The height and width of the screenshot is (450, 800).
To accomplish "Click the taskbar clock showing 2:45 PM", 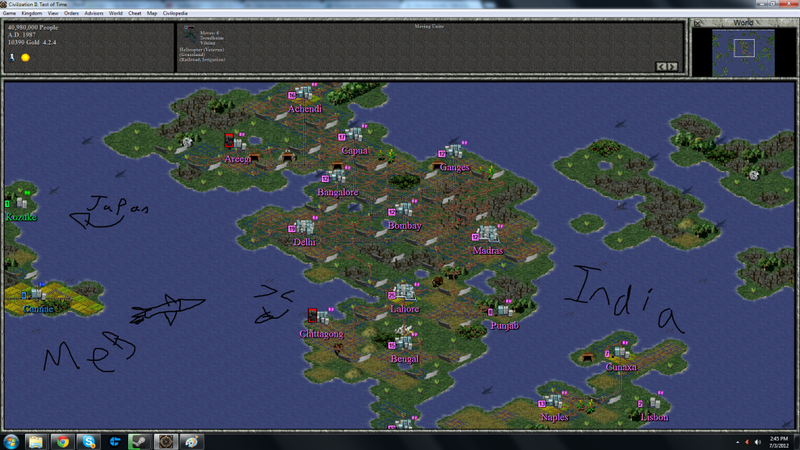I will pos(779,442).
